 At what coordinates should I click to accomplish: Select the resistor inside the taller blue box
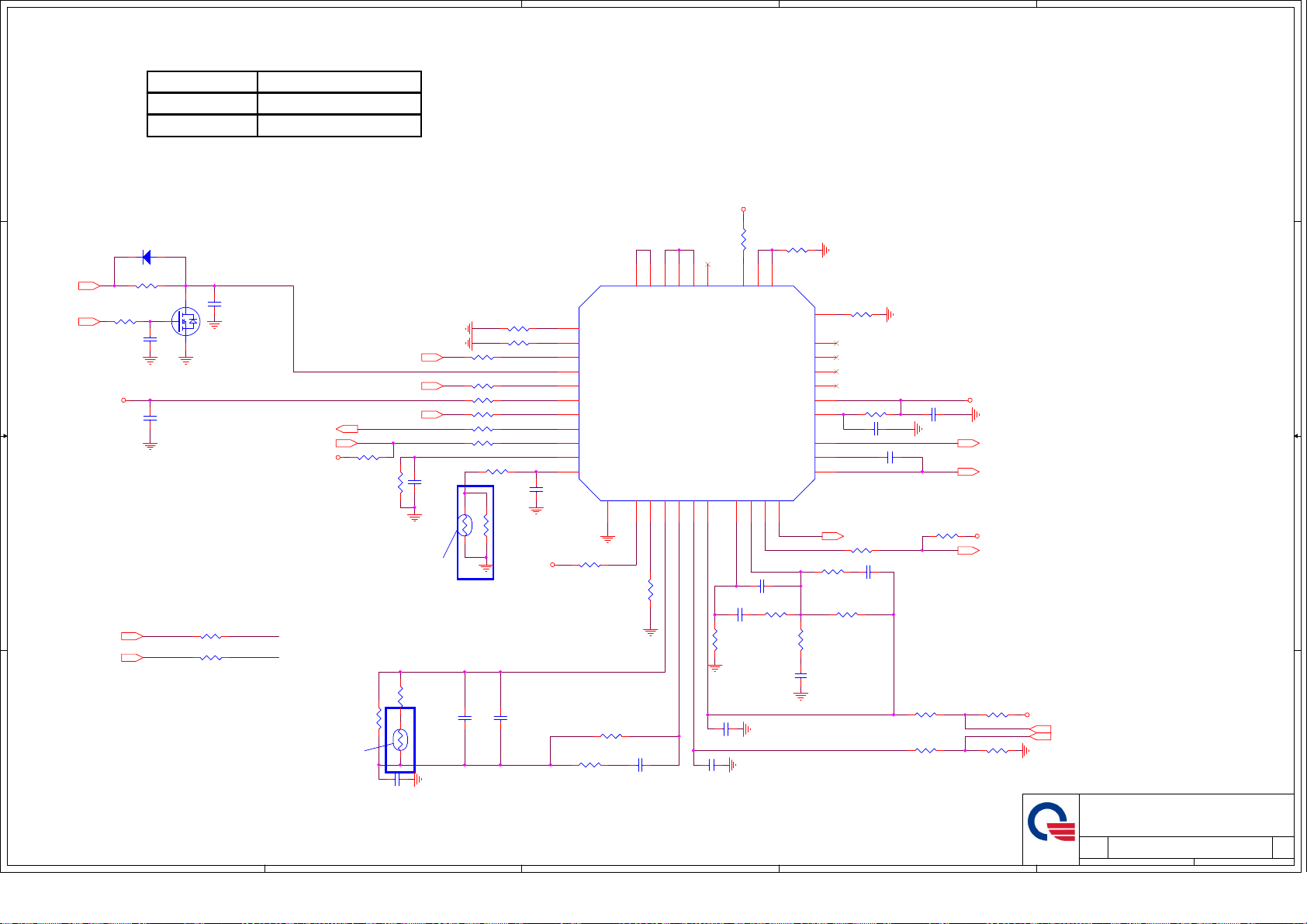point(486,525)
